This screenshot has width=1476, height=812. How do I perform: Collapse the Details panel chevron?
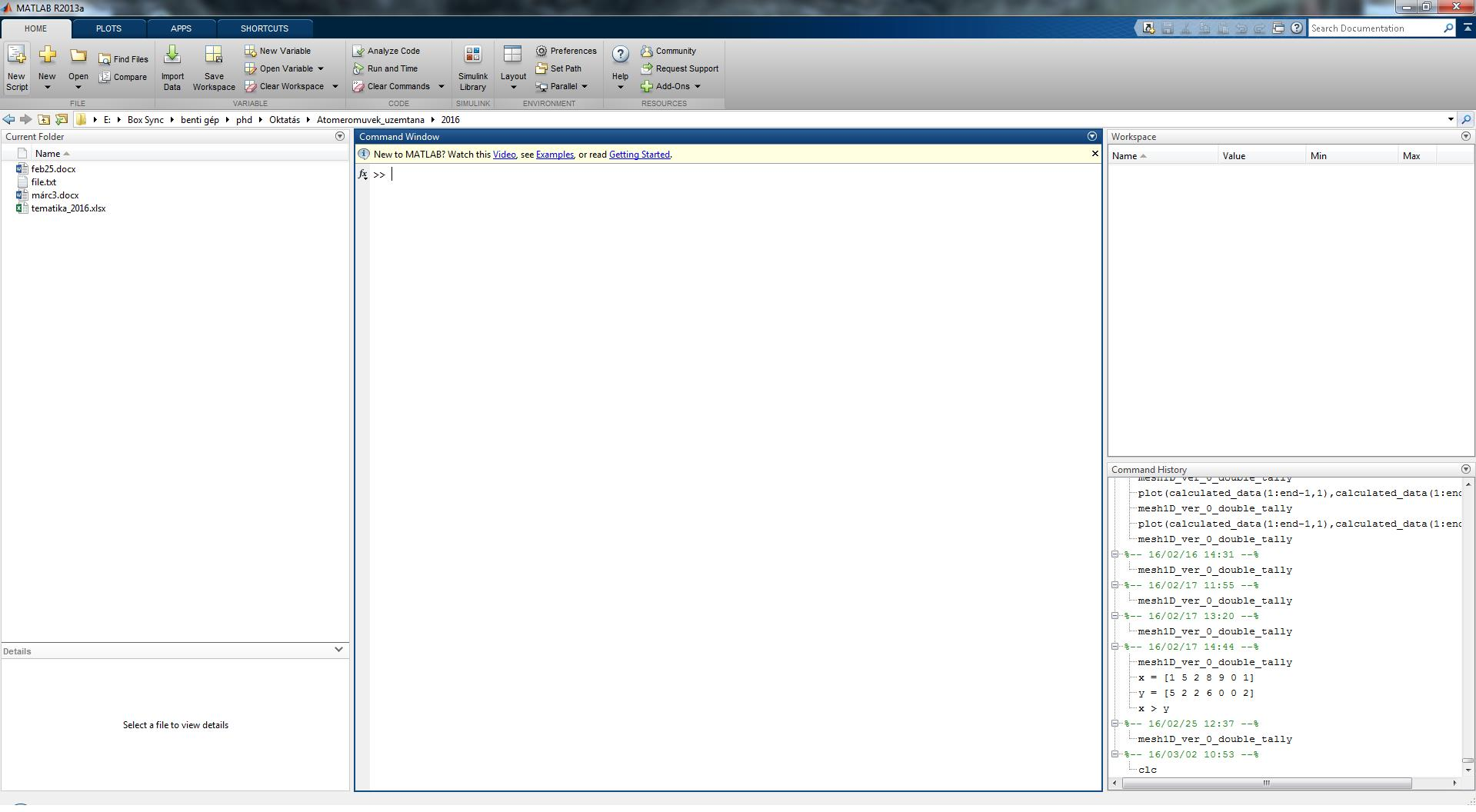tap(338, 650)
